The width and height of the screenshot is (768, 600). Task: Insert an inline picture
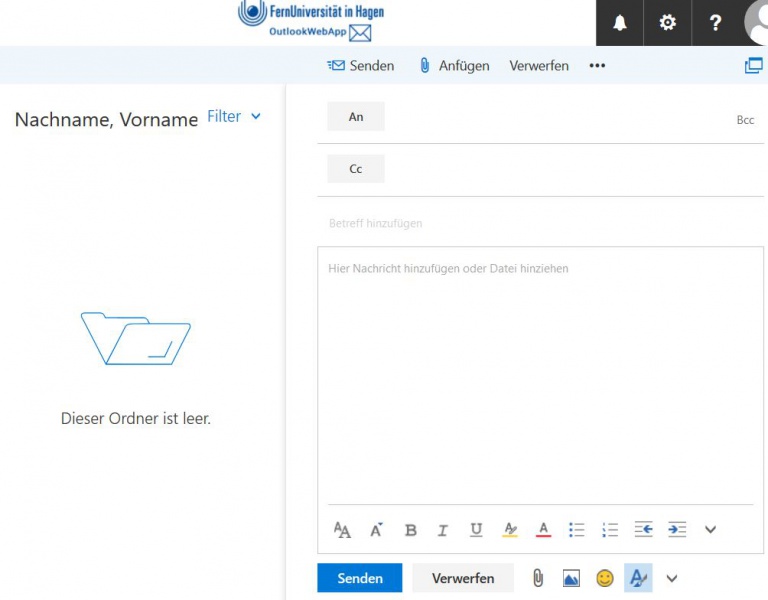pos(571,578)
